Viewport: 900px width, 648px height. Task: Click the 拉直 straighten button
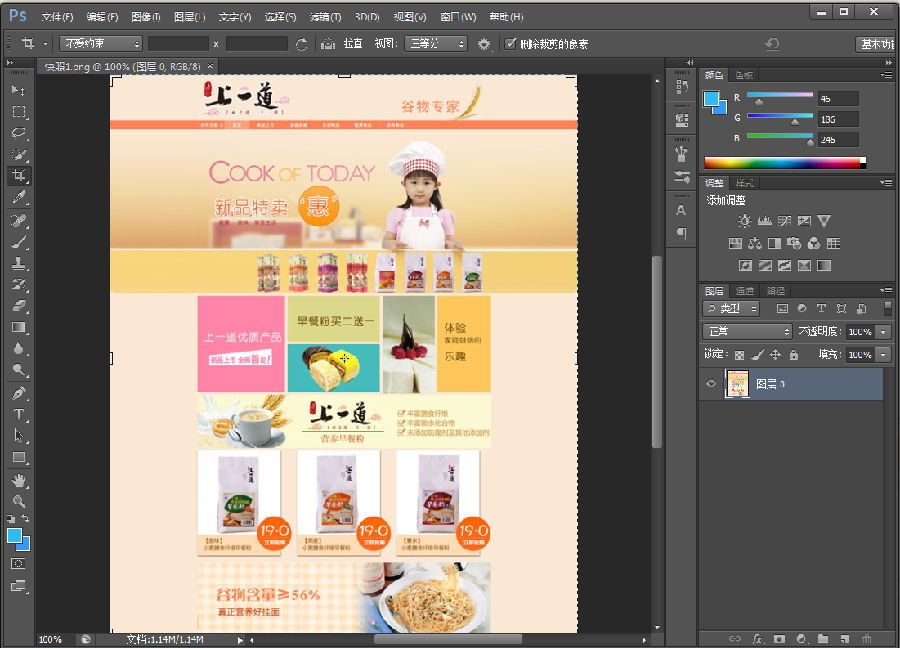click(353, 44)
